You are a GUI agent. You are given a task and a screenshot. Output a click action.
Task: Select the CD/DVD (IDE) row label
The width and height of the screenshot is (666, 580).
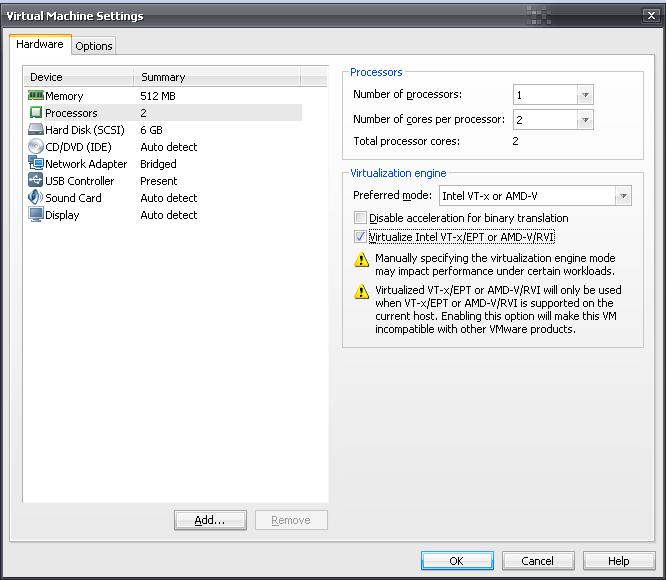coord(79,147)
